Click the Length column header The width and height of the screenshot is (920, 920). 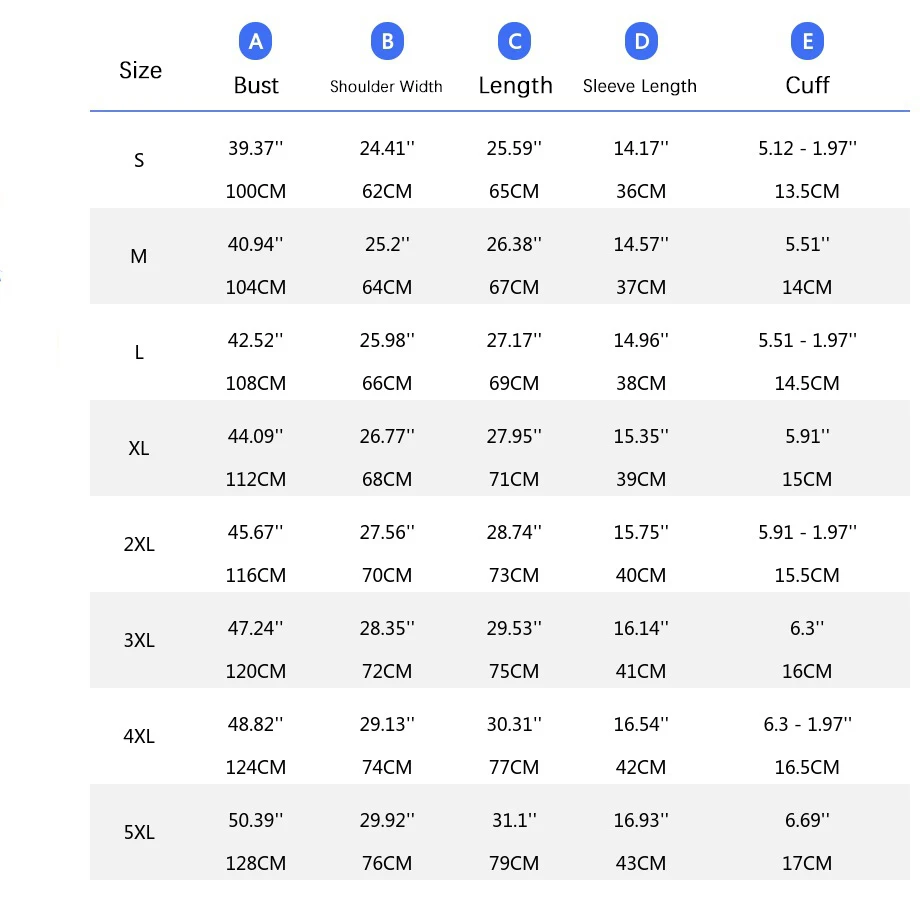point(515,86)
